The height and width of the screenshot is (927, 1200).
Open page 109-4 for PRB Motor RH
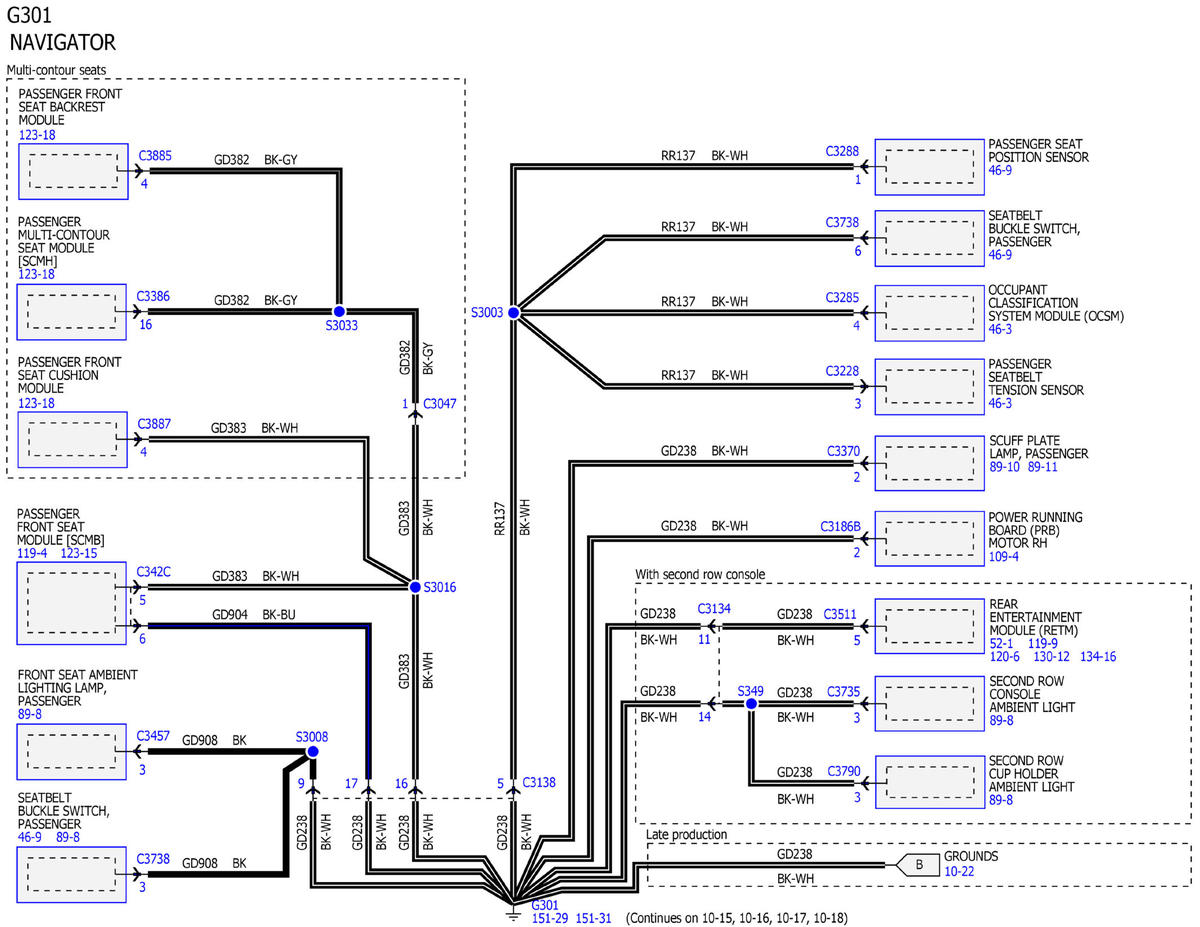tap(1003, 557)
